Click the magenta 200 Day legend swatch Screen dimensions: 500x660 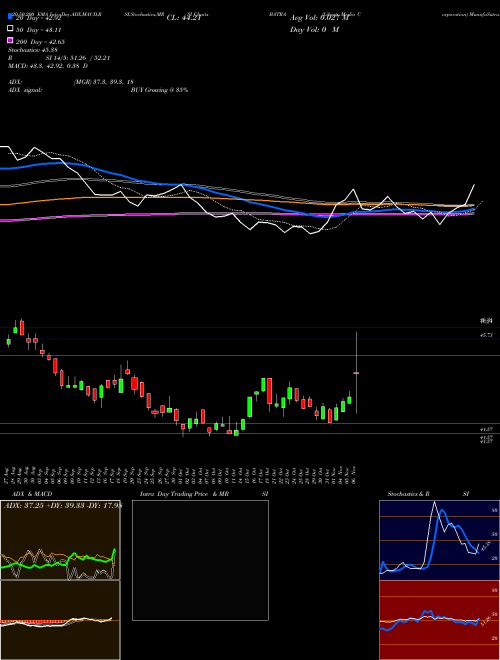[x=11, y=40]
